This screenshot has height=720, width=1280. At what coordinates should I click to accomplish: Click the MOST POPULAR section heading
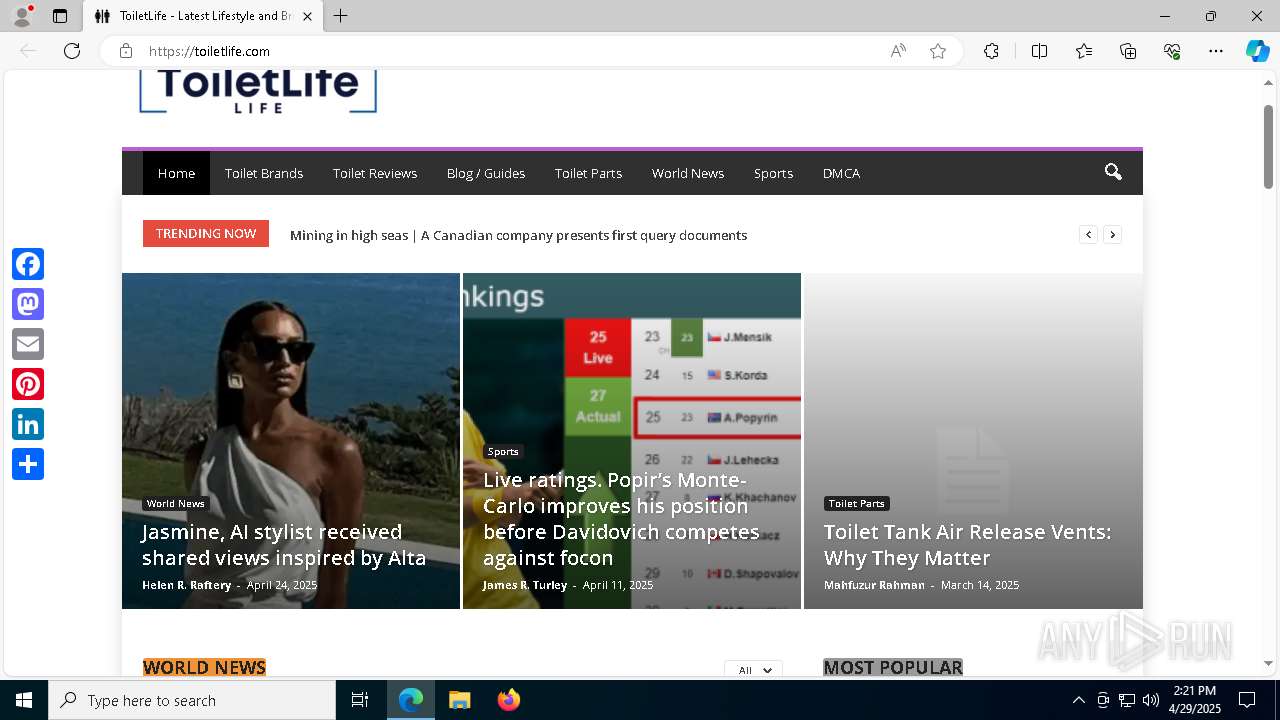click(x=893, y=667)
